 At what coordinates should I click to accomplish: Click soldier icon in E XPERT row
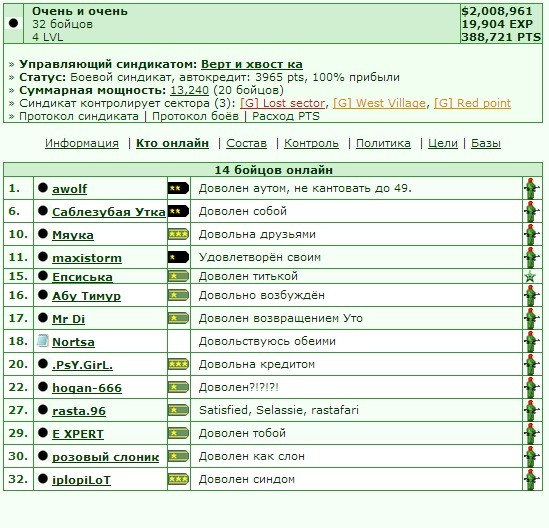pos(532,434)
